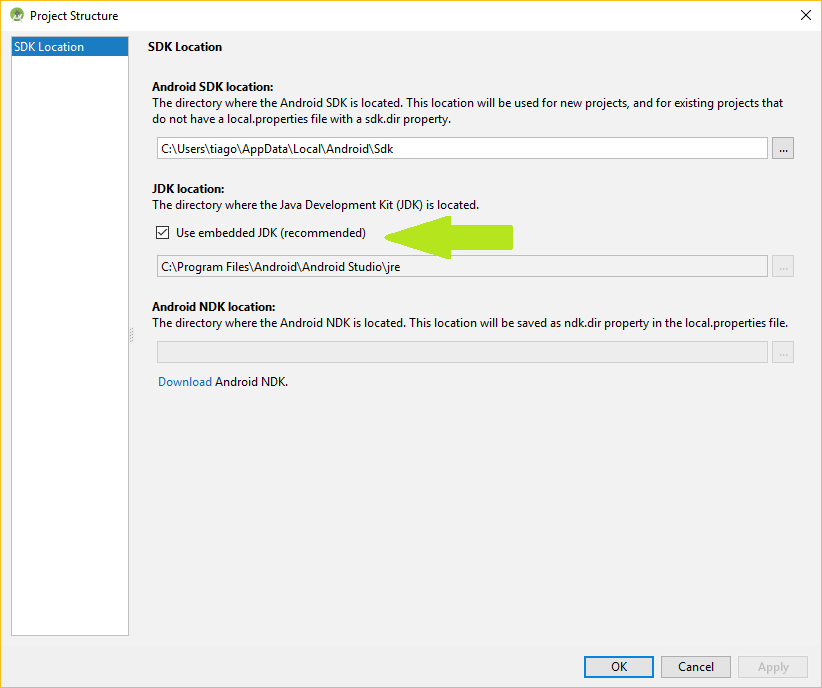Browse for Android NDK location folder
Viewport: 822px width, 688px height.
tap(783, 352)
